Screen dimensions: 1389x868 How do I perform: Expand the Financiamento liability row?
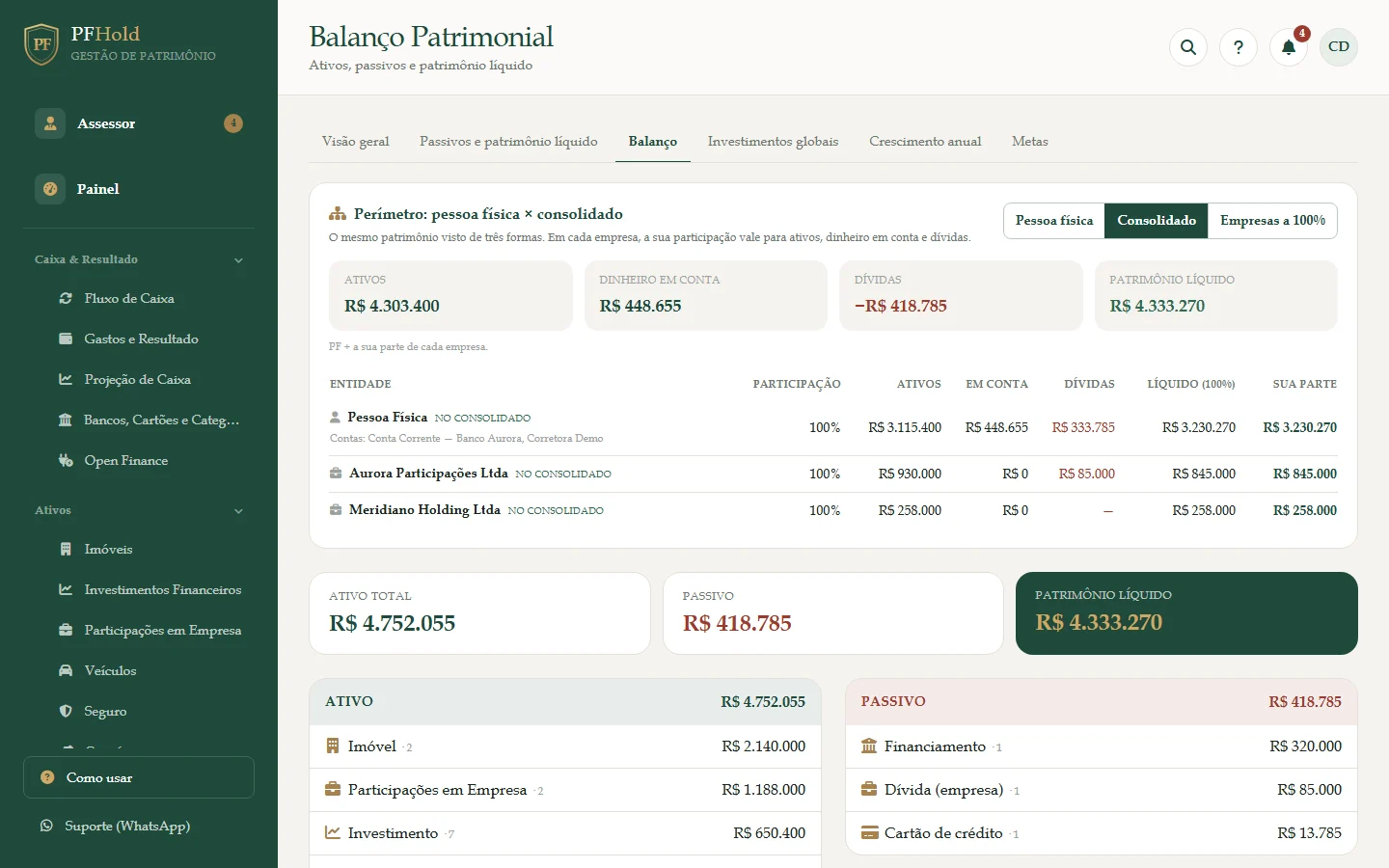pos(1102,746)
